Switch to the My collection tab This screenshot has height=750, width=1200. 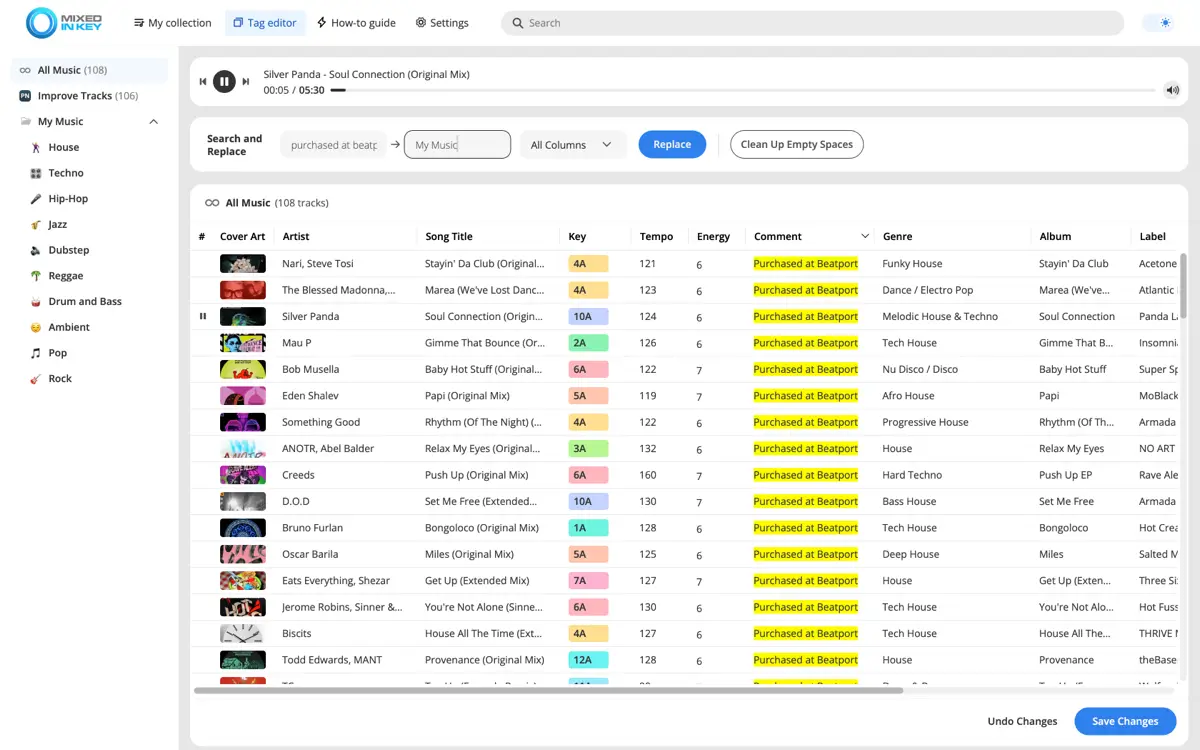point(172,23)
